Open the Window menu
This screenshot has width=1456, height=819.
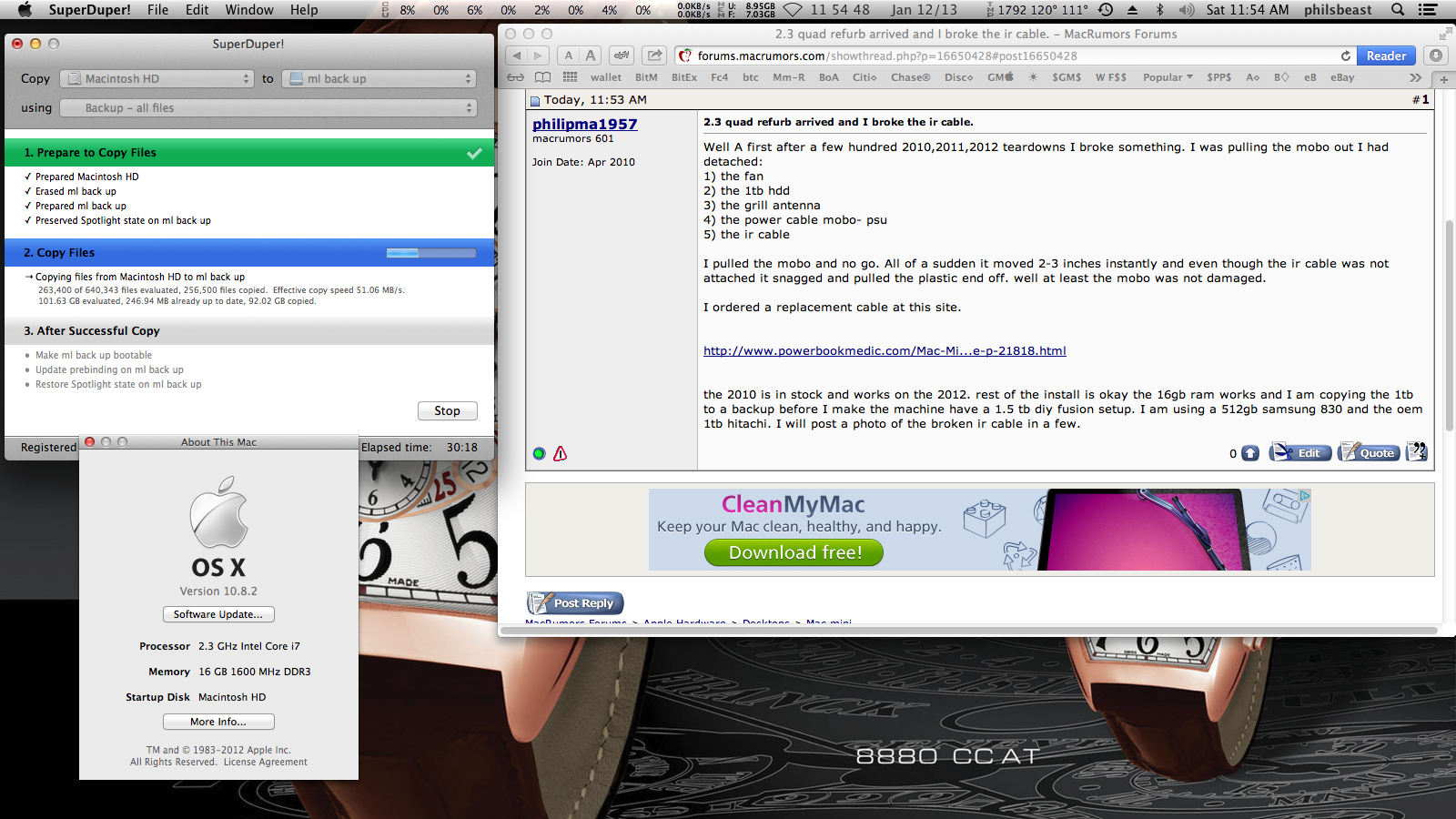[249, 10]
